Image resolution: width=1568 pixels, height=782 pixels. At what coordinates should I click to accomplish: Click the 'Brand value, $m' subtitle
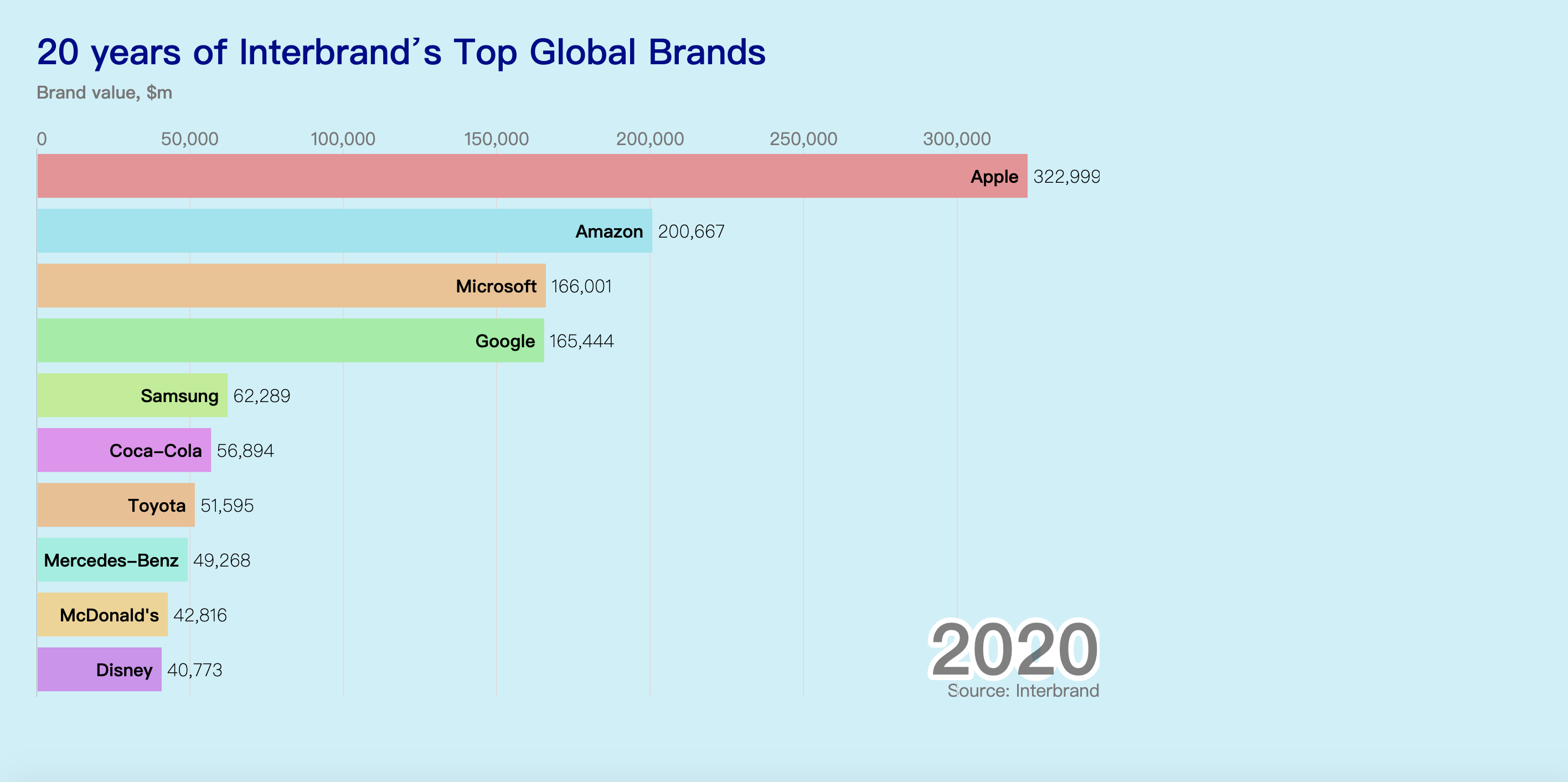pyautogui.click(x=104, y=92)
